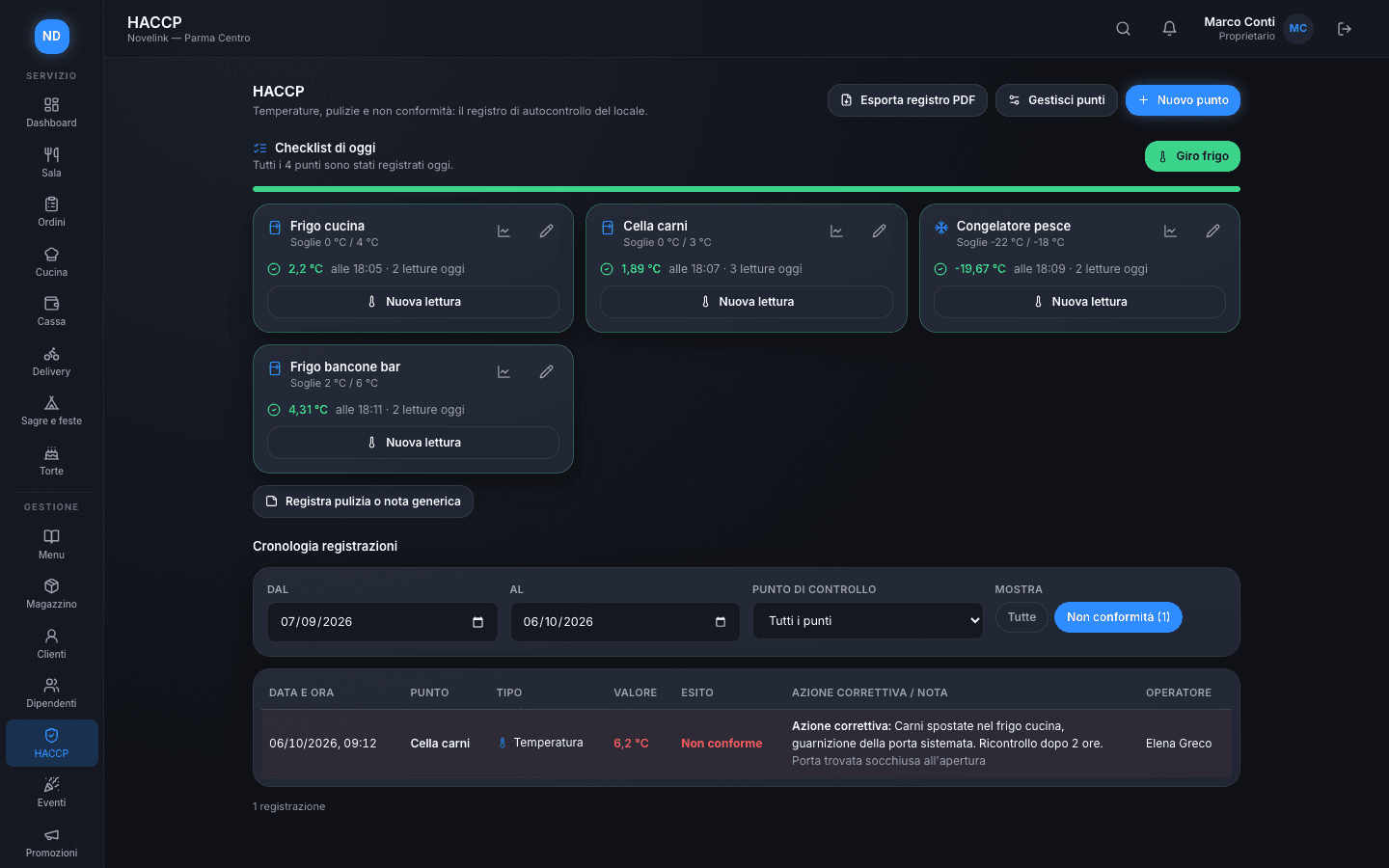This screenshot has width=1389, height=868.
Task: Edit the Congelatore pesce control point
Action: 1212,231
